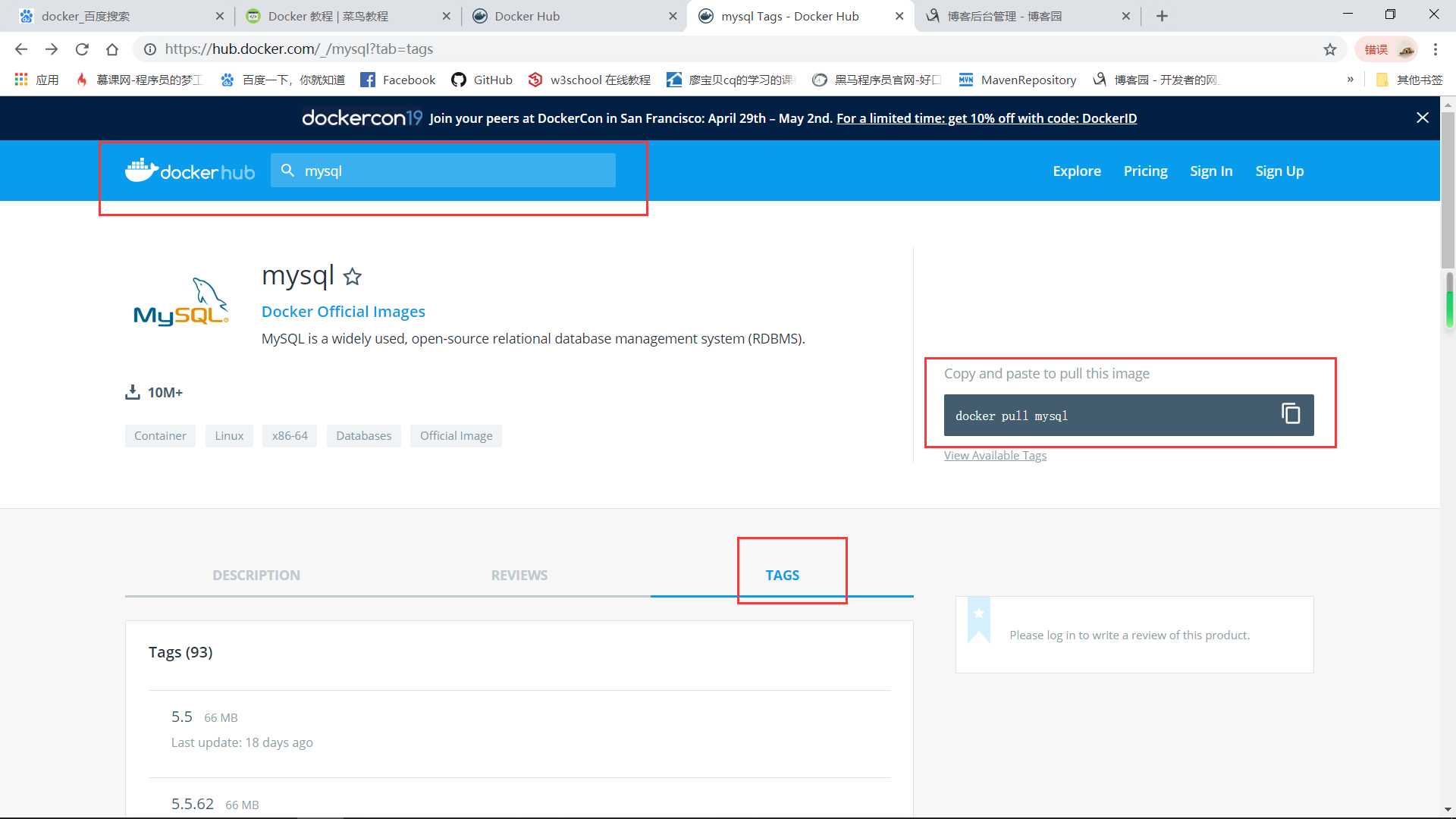Click the search magnifier icon
The height and width of the screenshot is (819, 1456).
(x=287, y=171)
